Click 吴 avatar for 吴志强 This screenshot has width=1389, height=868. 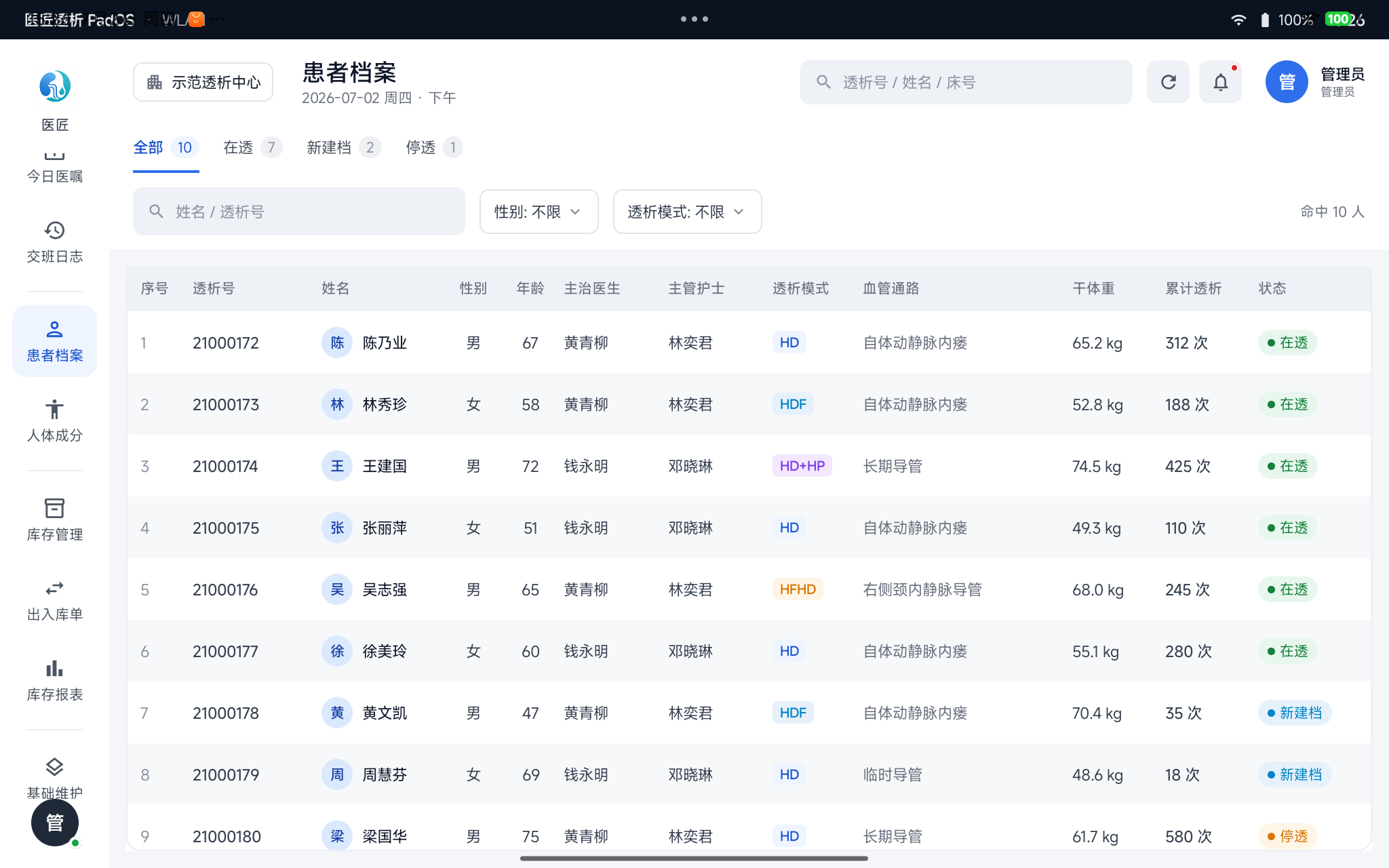click(337, 589)
